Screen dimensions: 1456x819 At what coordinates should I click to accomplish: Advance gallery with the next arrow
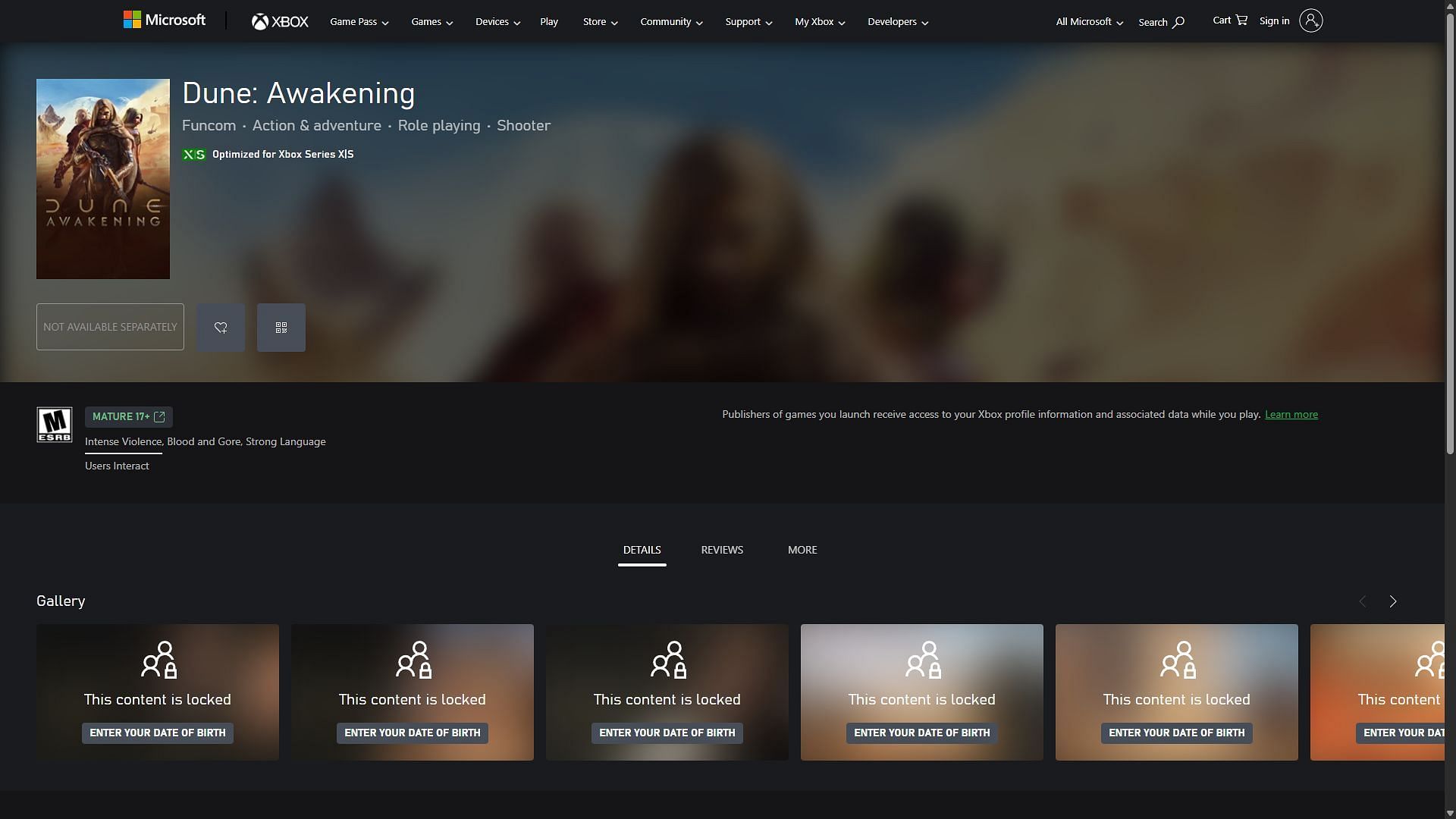pos(1393,601)
